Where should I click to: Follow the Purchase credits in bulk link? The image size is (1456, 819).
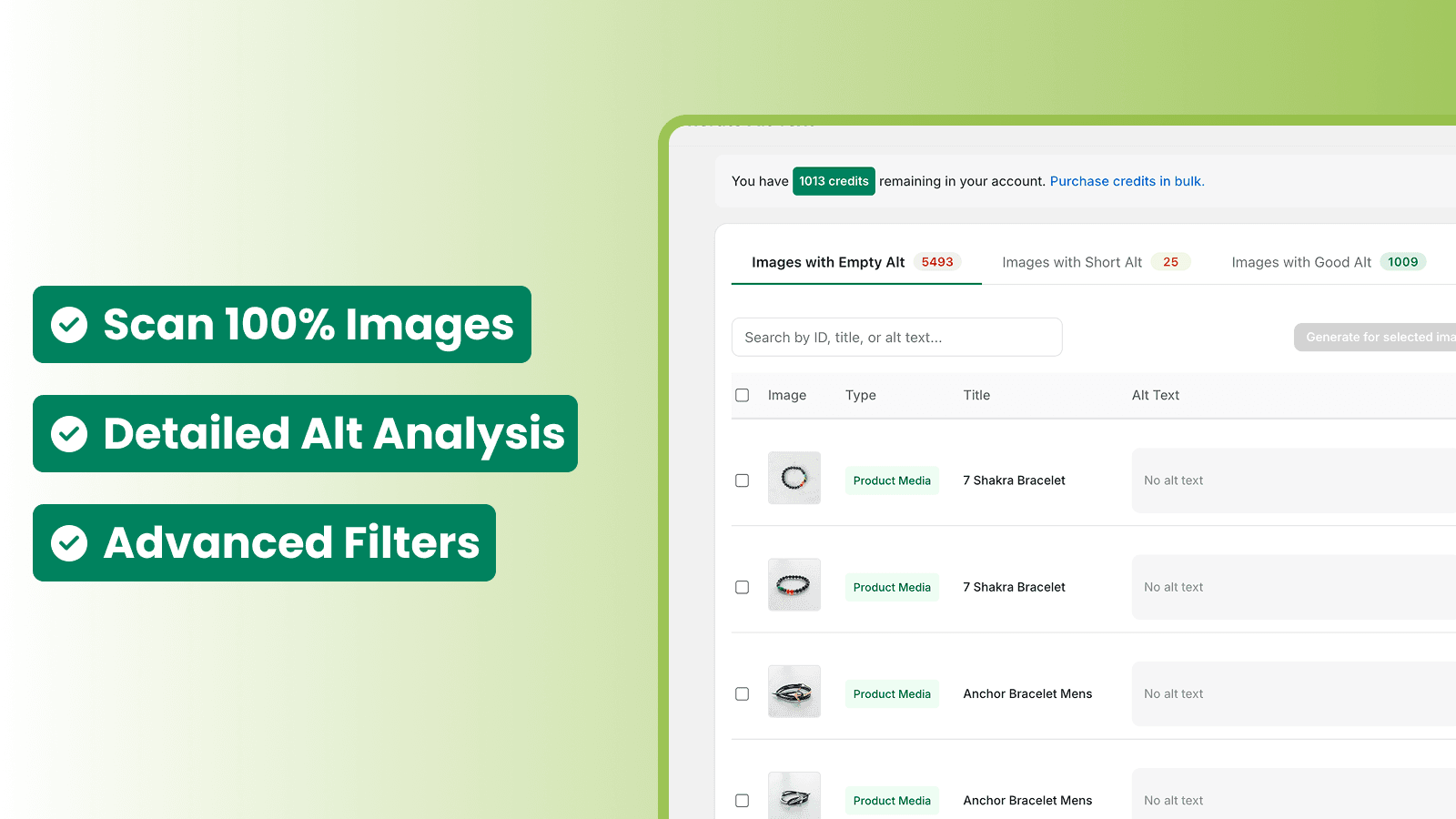pos(1127,181)
